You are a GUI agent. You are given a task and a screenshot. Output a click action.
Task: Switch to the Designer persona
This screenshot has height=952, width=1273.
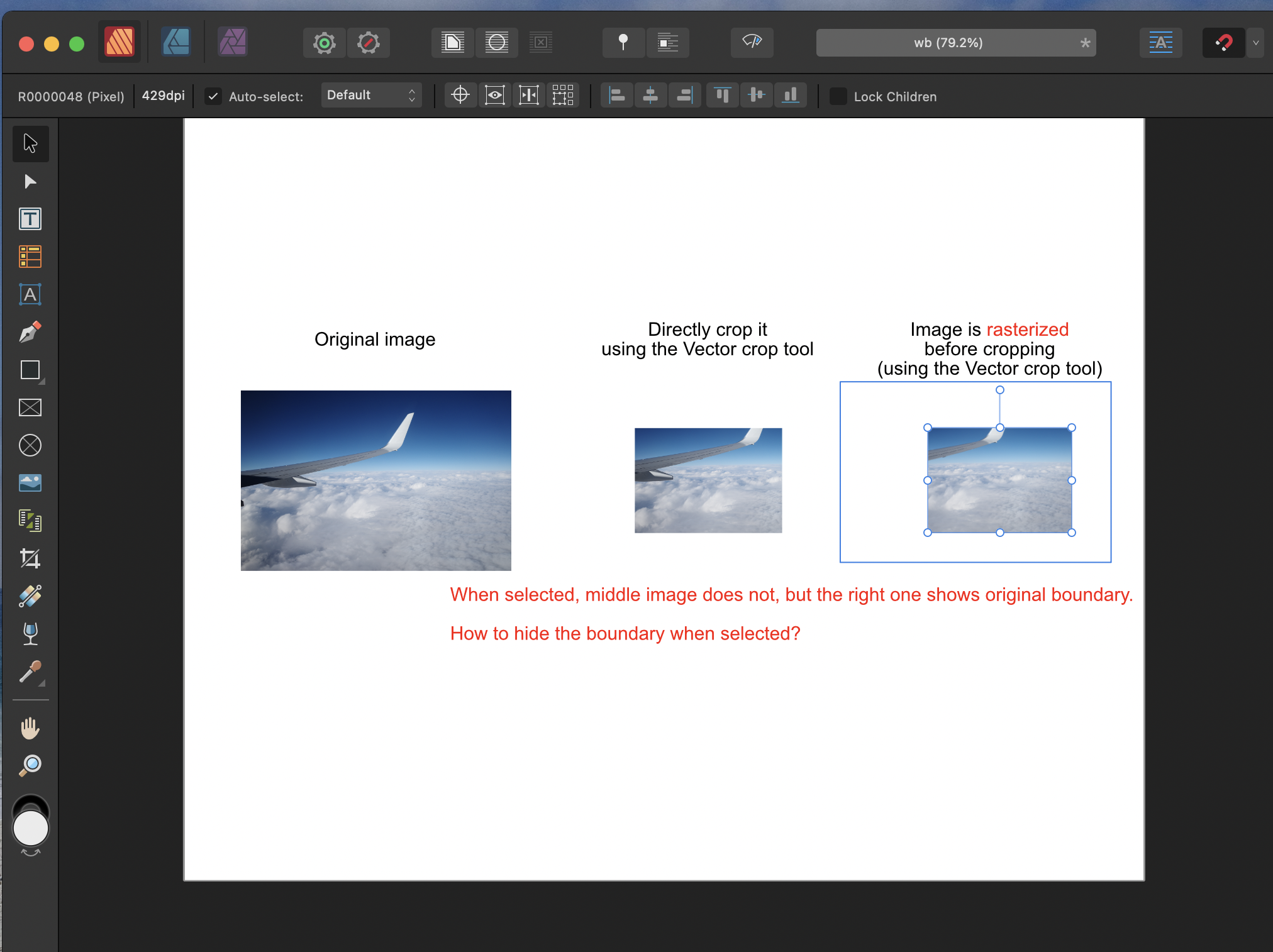click(x=175, y=42)
